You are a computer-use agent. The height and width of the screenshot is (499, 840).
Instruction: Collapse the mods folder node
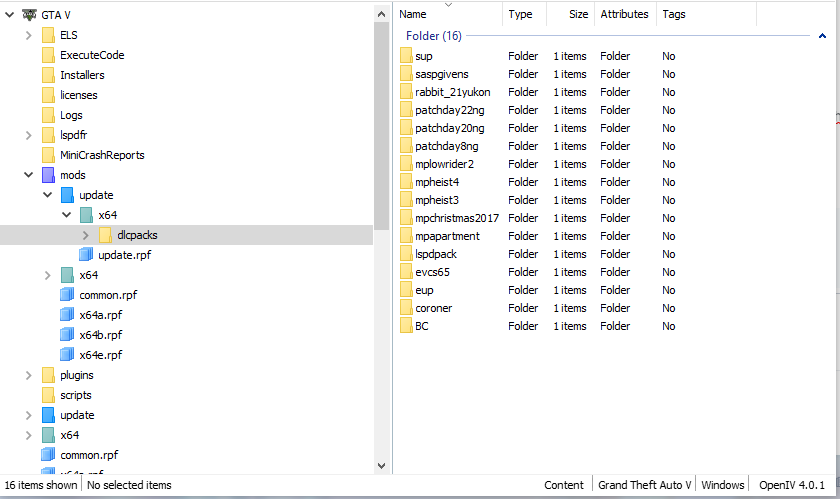[29, 175]
